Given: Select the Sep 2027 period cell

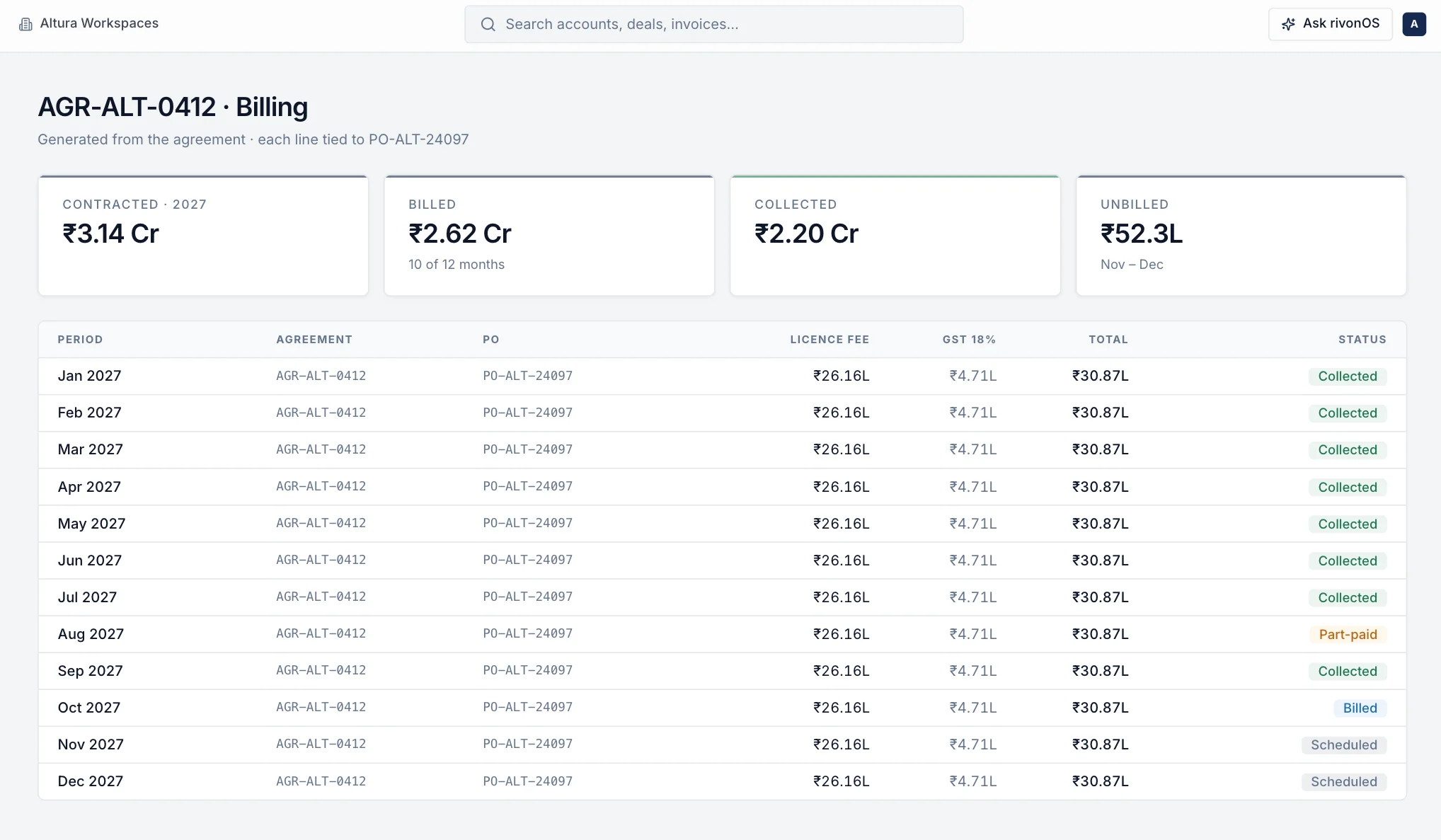Looking at the screenshot, I should click(x=91, y=671).
